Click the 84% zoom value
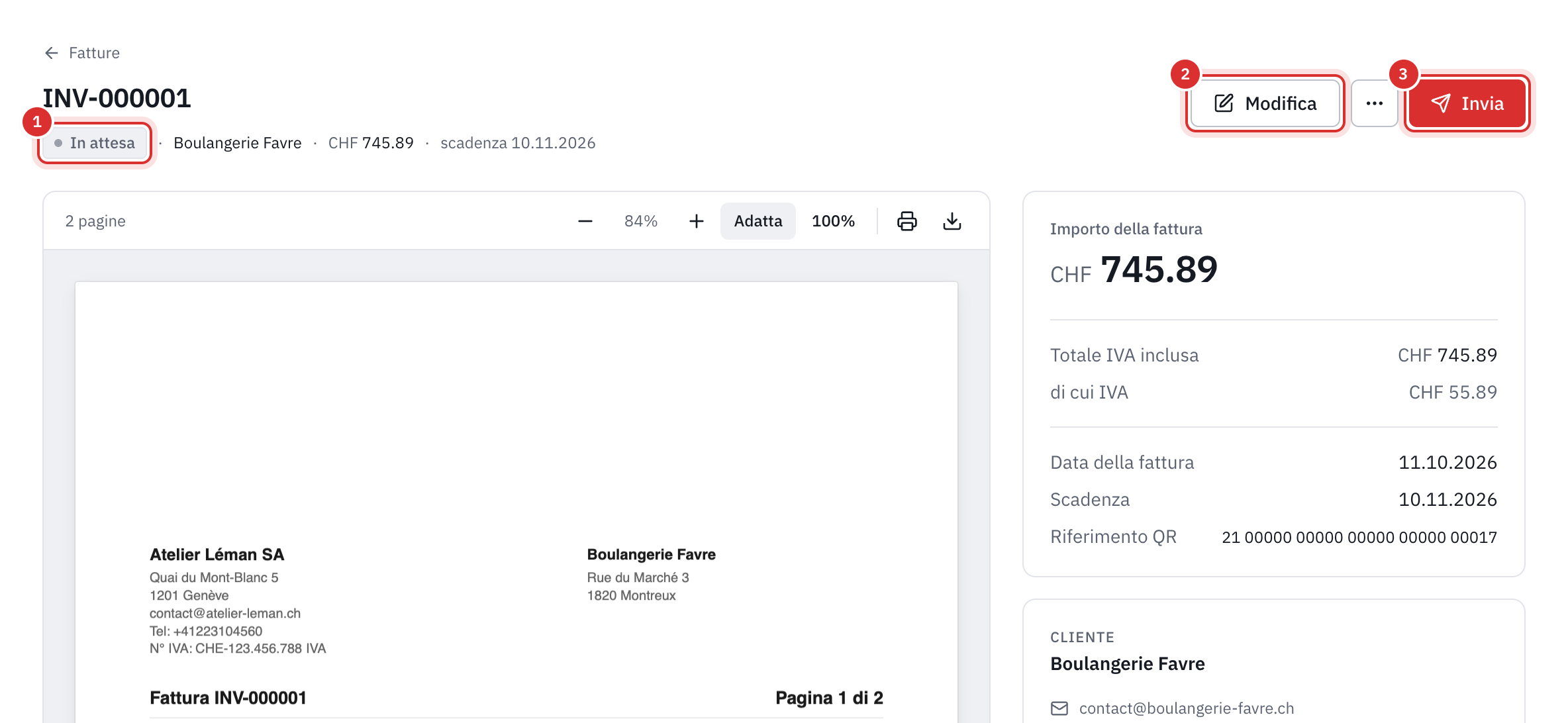The height and width of the screenshot is (723, 1568). pos(640,221)
